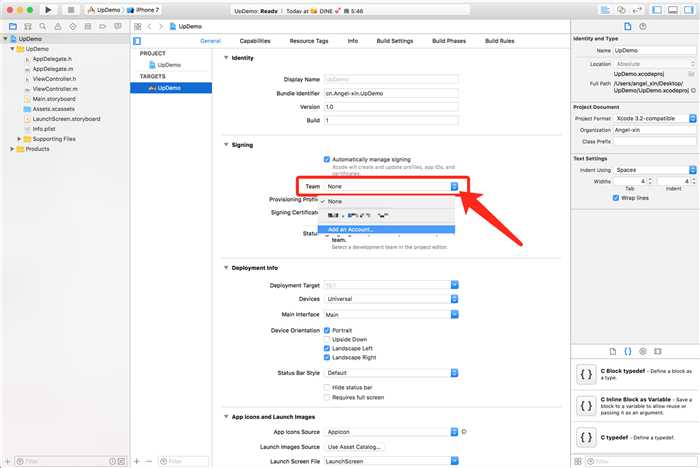
Task: Toggle the project and targets list
Action: click(x=137, y=41)
